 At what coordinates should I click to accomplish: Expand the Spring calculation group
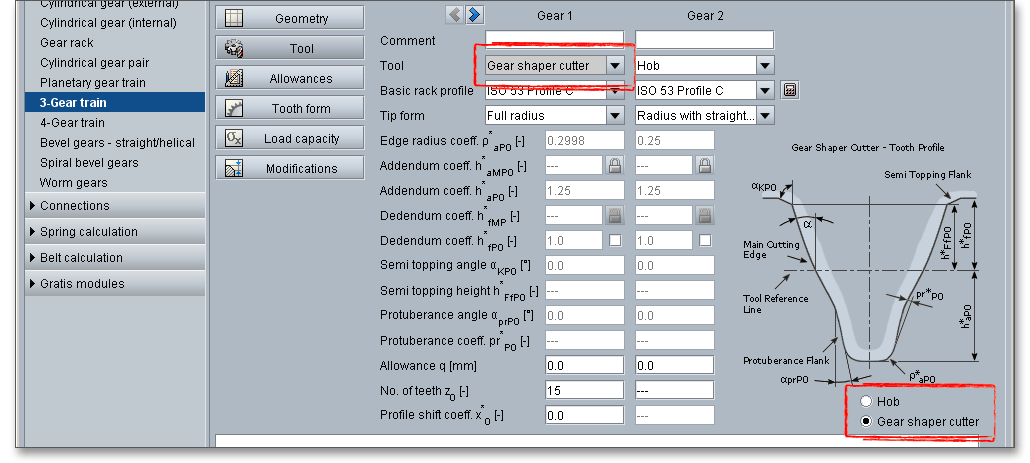pos(89,232)
